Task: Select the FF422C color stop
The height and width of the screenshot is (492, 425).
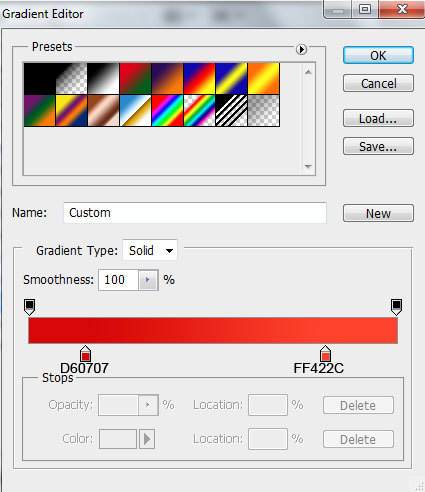Action: 325,354
